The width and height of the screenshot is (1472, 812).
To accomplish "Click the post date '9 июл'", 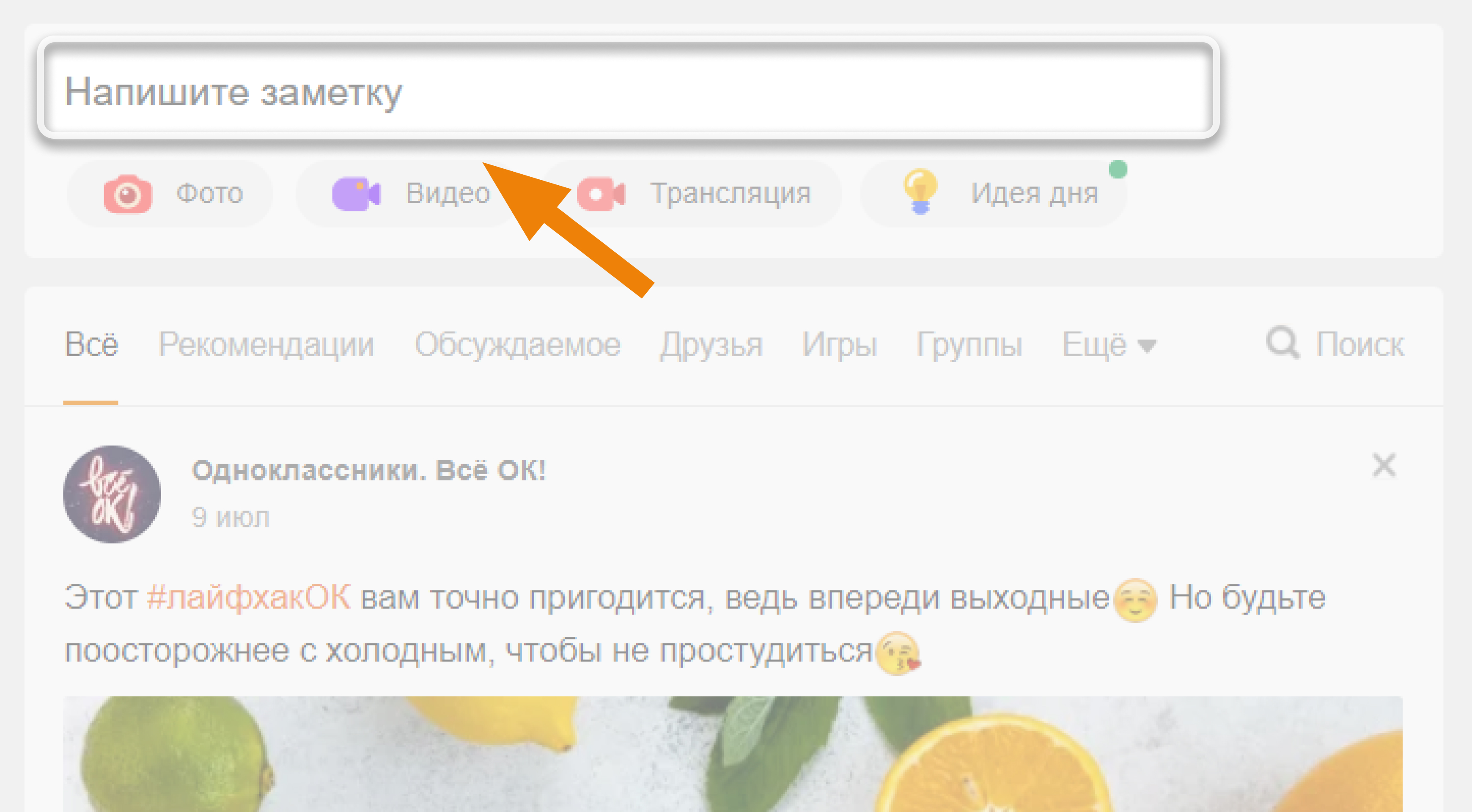I will (230, 518).
